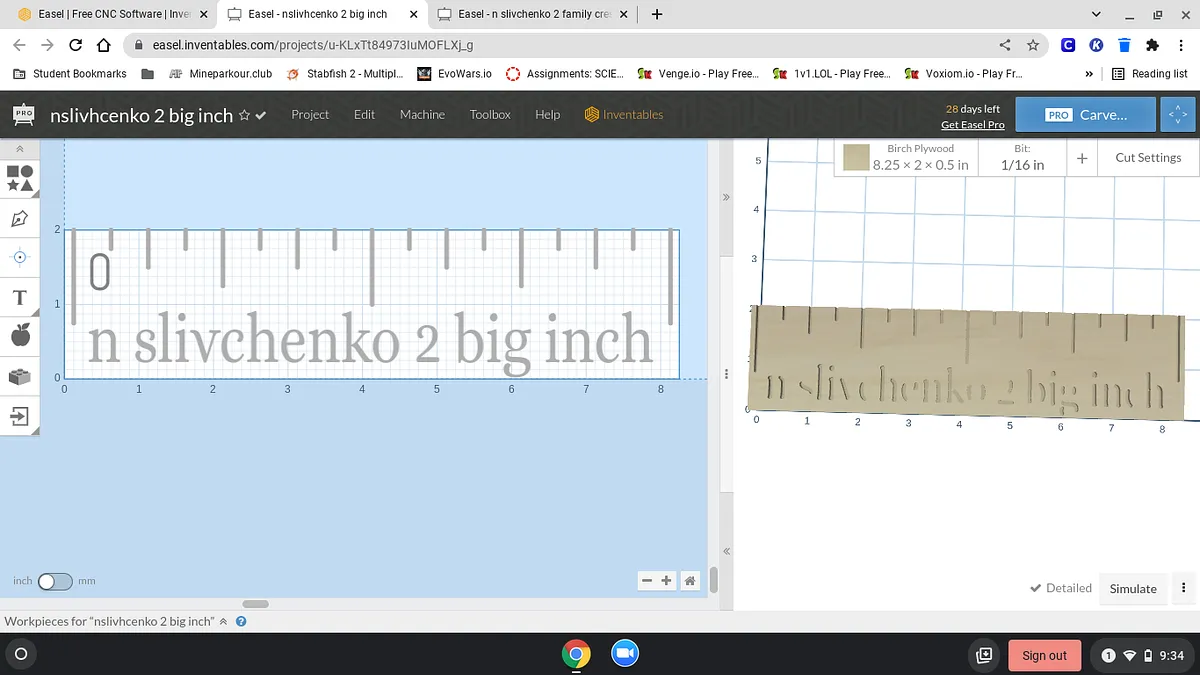This screenshot has width=1200, height=675.
Task: Click the Carve button
Action: (x=1085, y=115)
